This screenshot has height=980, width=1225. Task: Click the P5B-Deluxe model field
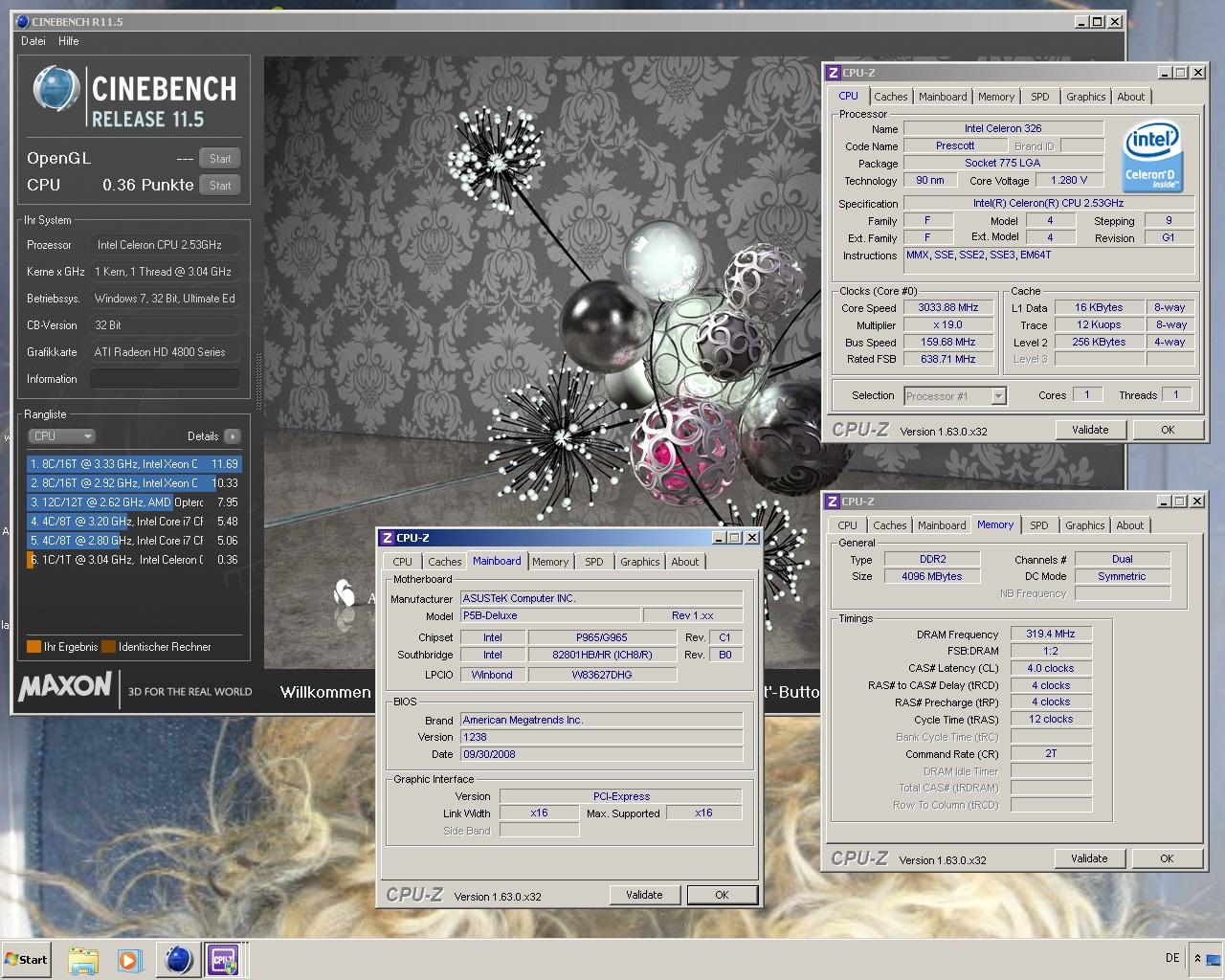[550, 615]
